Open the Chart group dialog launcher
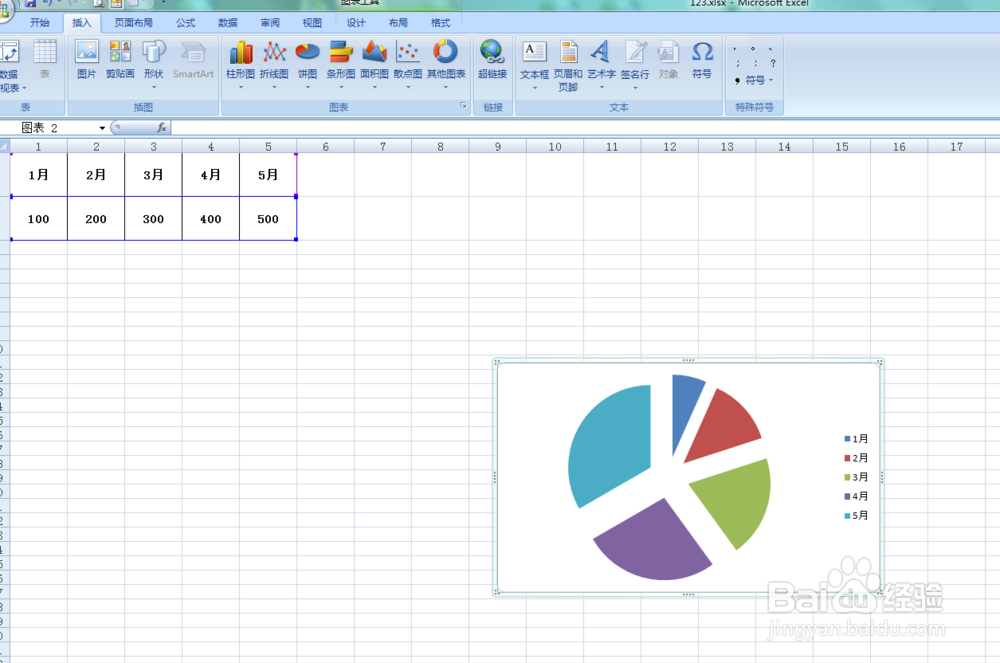Image resolution: width=1000 pixels, height=663 pixels. pos(464,106)
